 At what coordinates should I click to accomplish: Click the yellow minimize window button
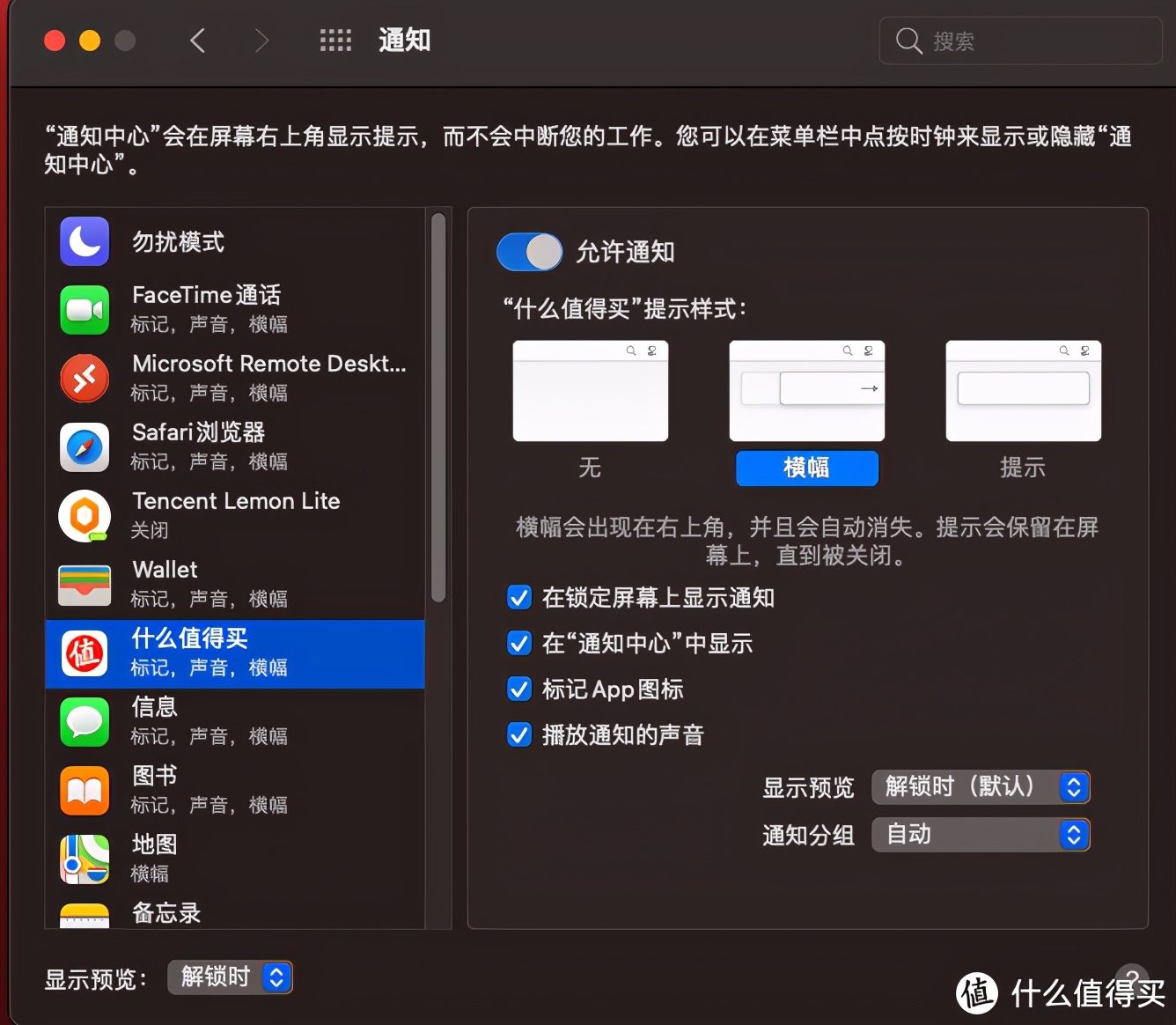(90, 41)
